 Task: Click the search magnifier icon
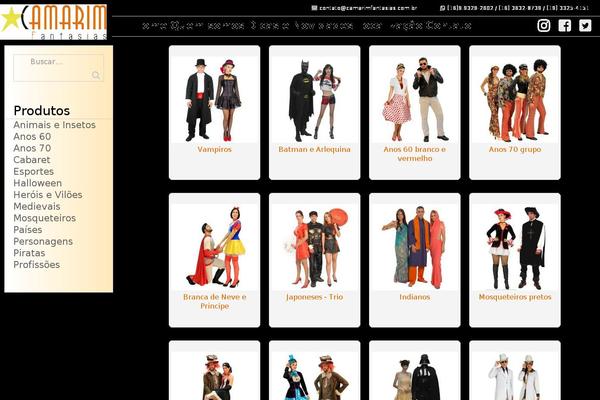(x=96, y=75)
